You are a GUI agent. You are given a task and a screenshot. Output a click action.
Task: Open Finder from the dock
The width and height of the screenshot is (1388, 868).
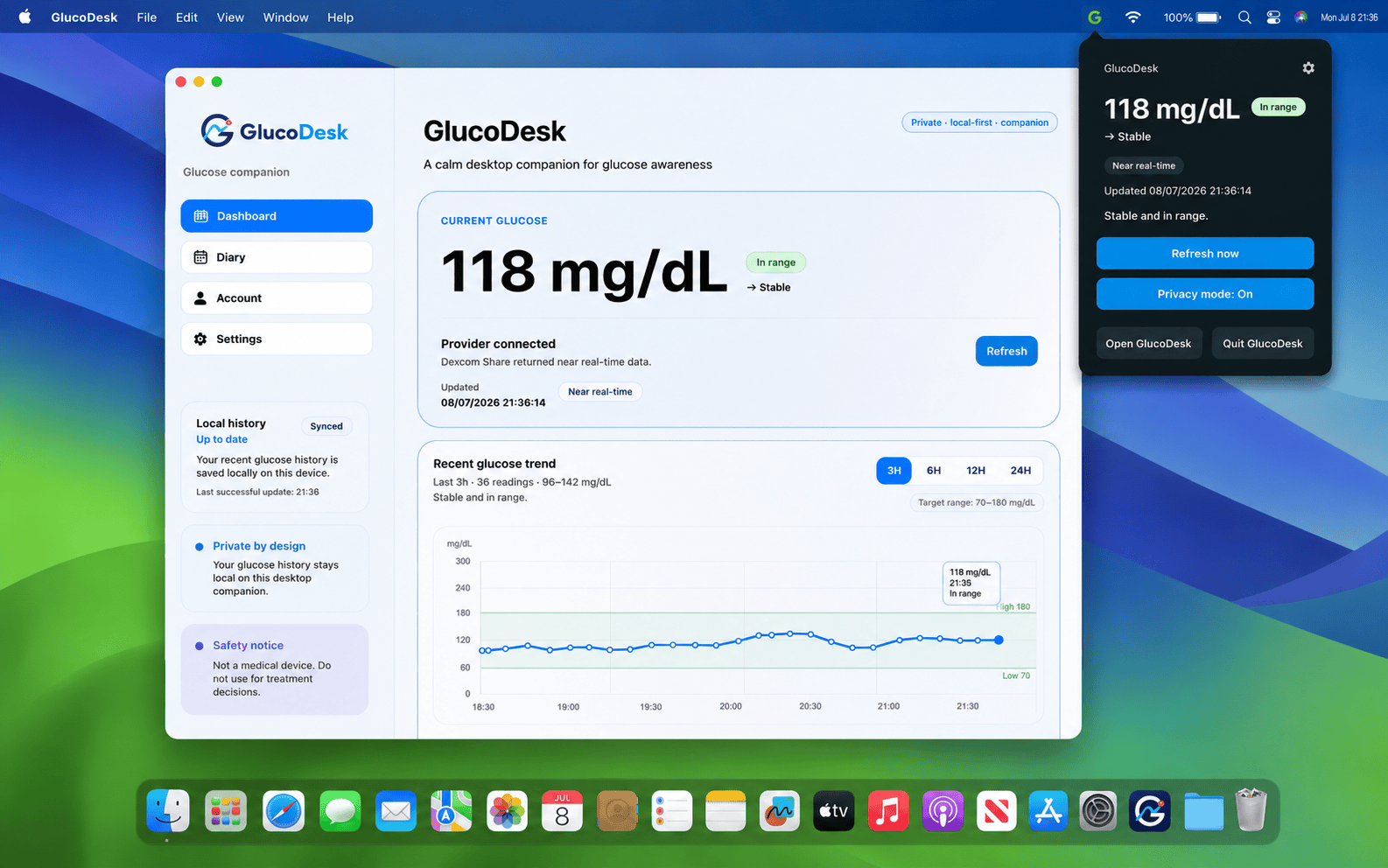167,811
